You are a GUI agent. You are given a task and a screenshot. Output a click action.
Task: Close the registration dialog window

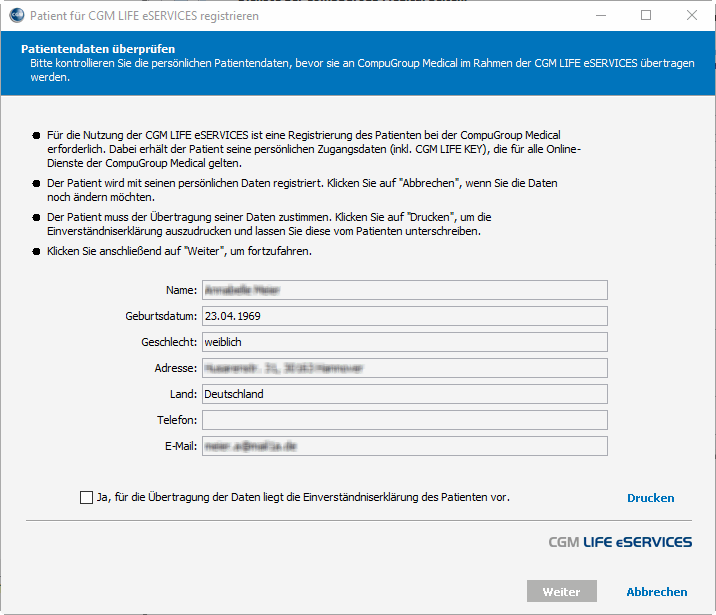tap(692, 16)
